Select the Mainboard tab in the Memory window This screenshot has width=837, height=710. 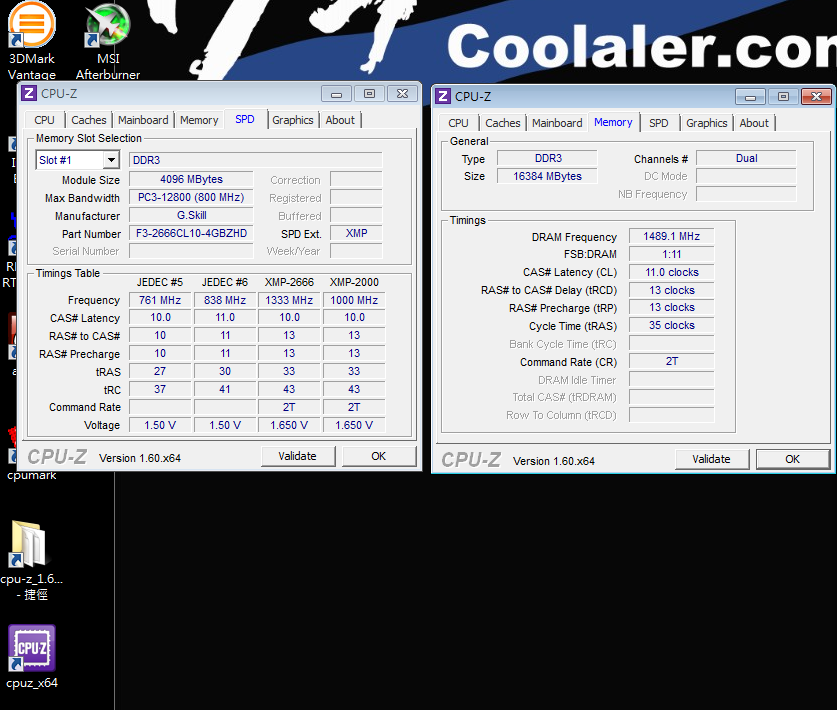[x=557, y=123]
